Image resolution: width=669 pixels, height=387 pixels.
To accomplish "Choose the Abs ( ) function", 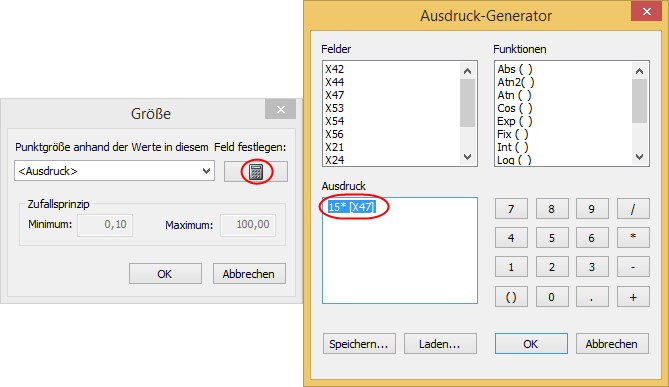I will tap(515, 69).
